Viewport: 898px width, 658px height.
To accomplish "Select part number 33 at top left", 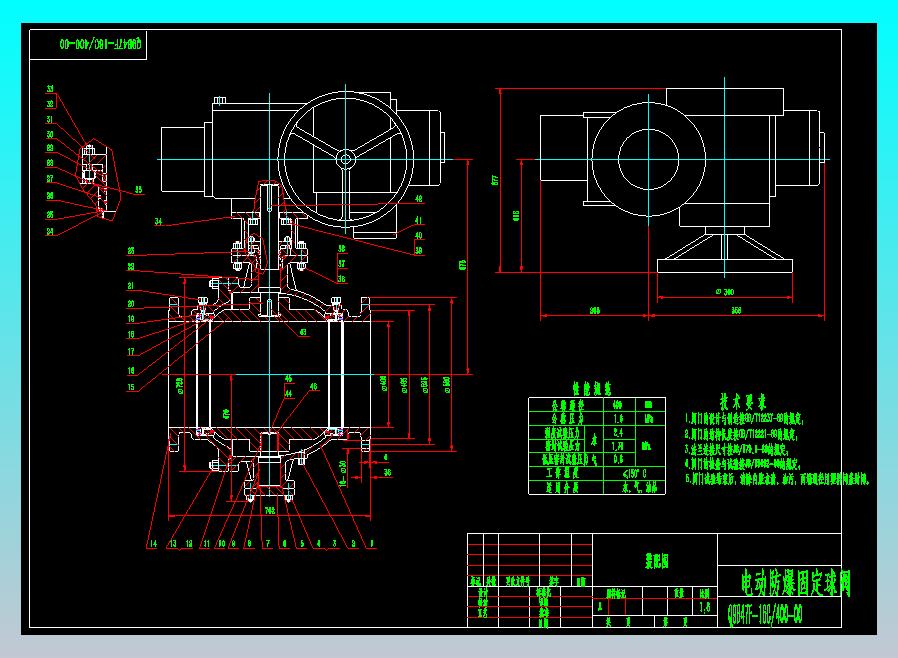I will coord(50,89).
